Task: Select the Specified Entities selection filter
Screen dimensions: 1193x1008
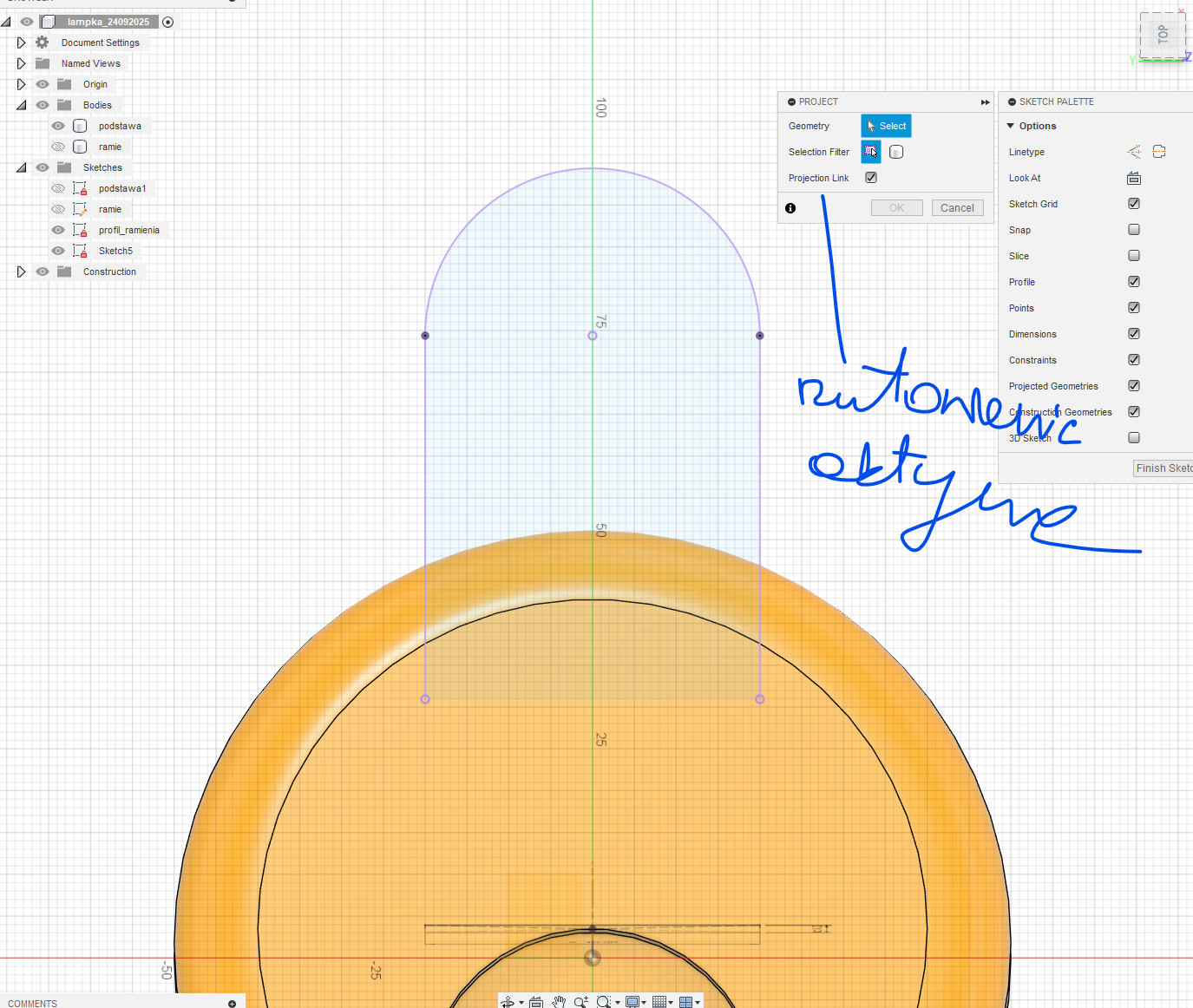Action: coord(871,152)
